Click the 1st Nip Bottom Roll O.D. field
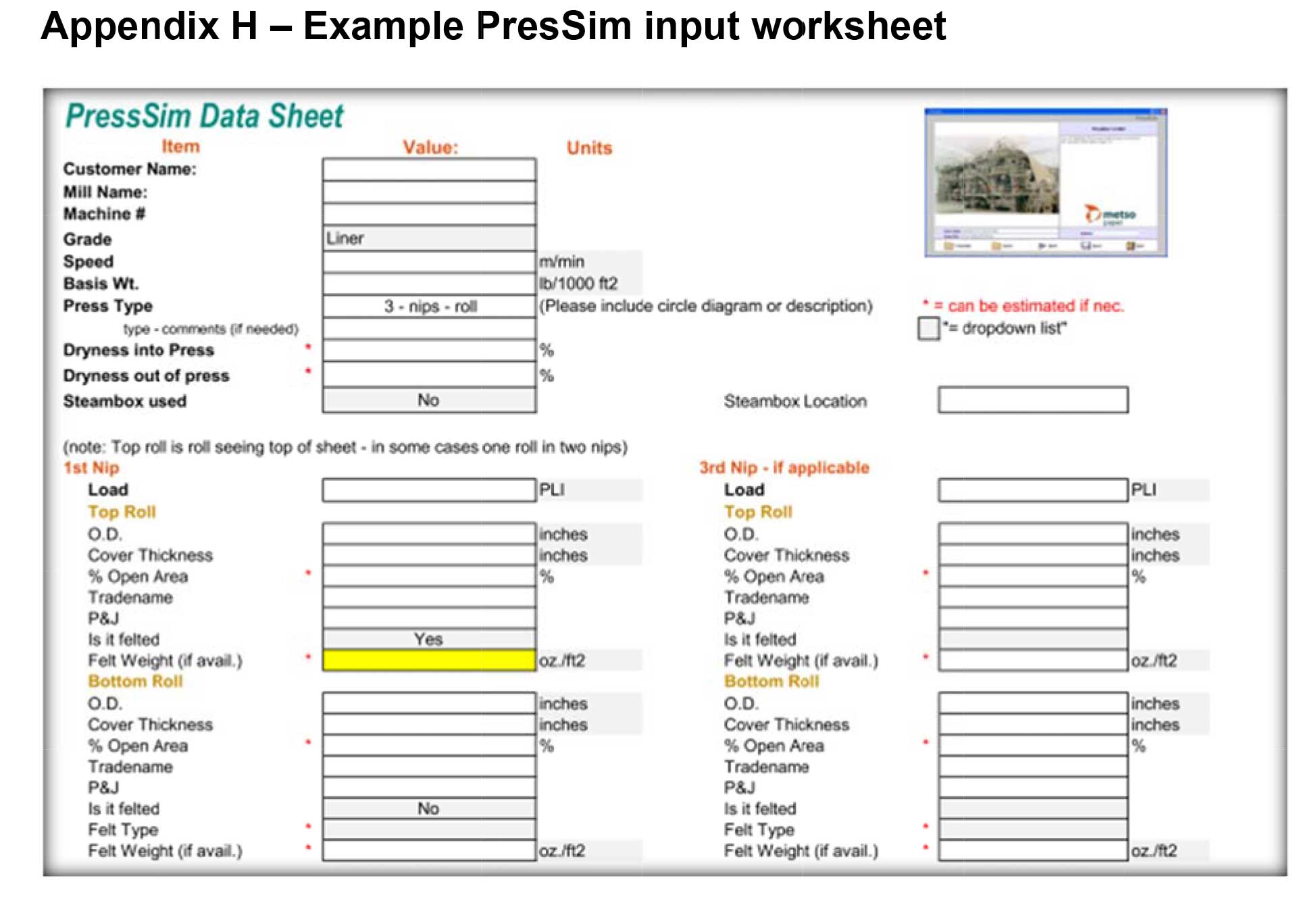This screenshot has width=1316, height=913. coord(429,703)
